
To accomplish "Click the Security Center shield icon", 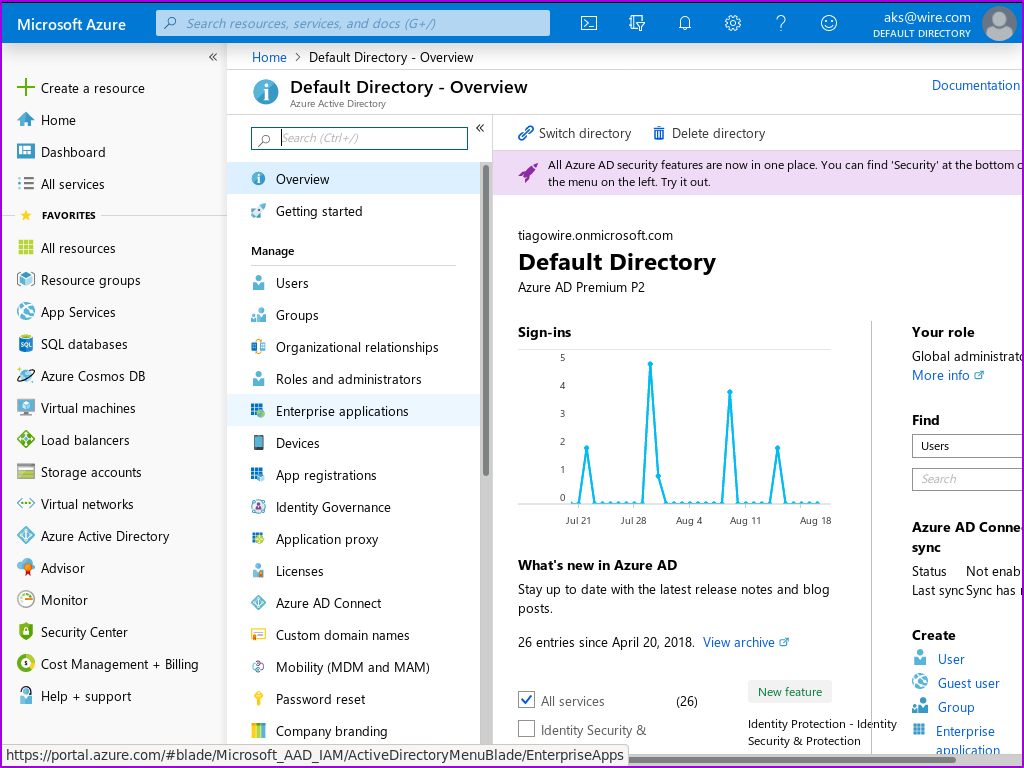I will (x=25, y=631).
